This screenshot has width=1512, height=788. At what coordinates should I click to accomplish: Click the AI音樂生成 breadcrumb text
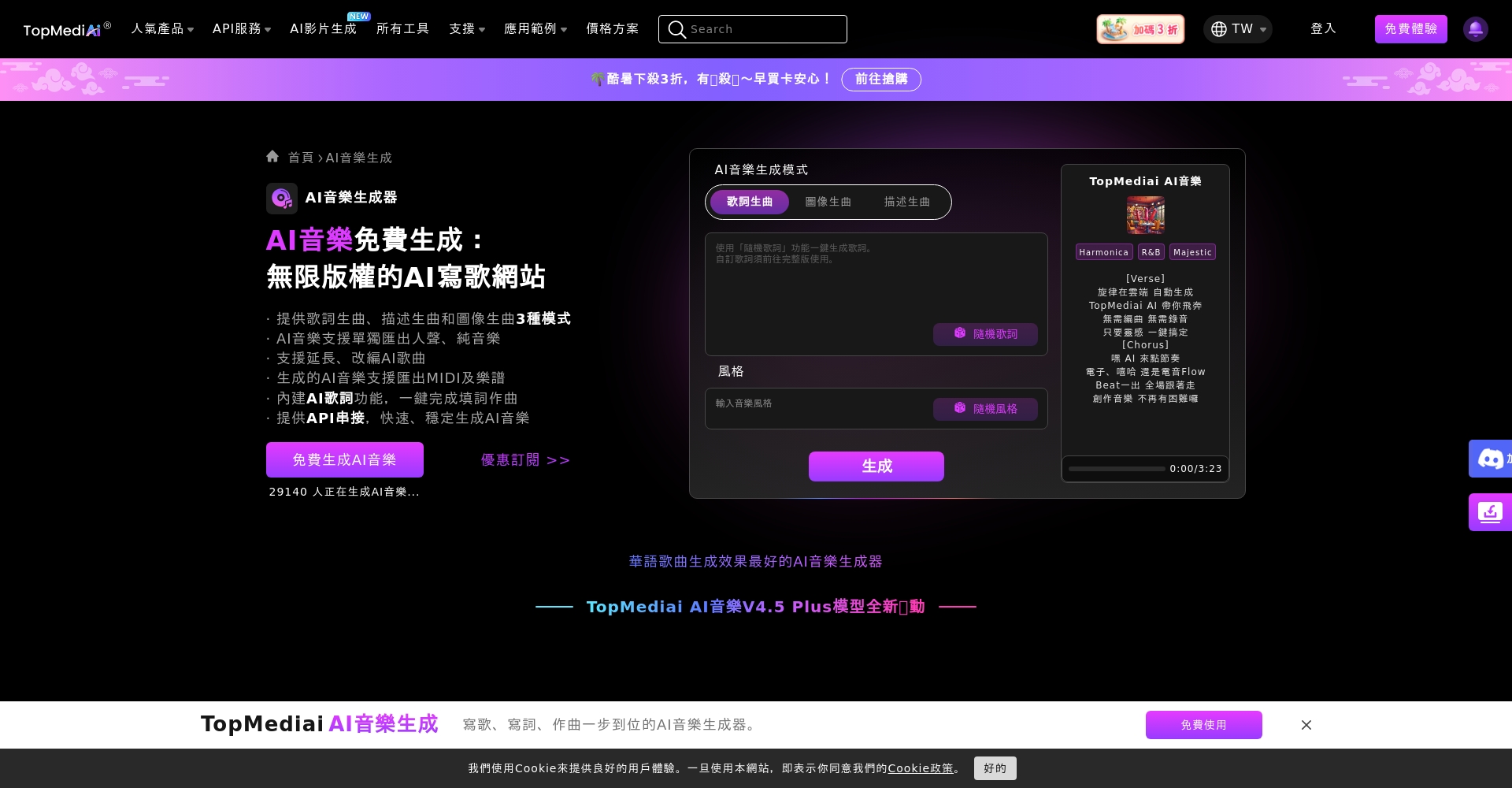pyautogui.click(x=359, y=158)
